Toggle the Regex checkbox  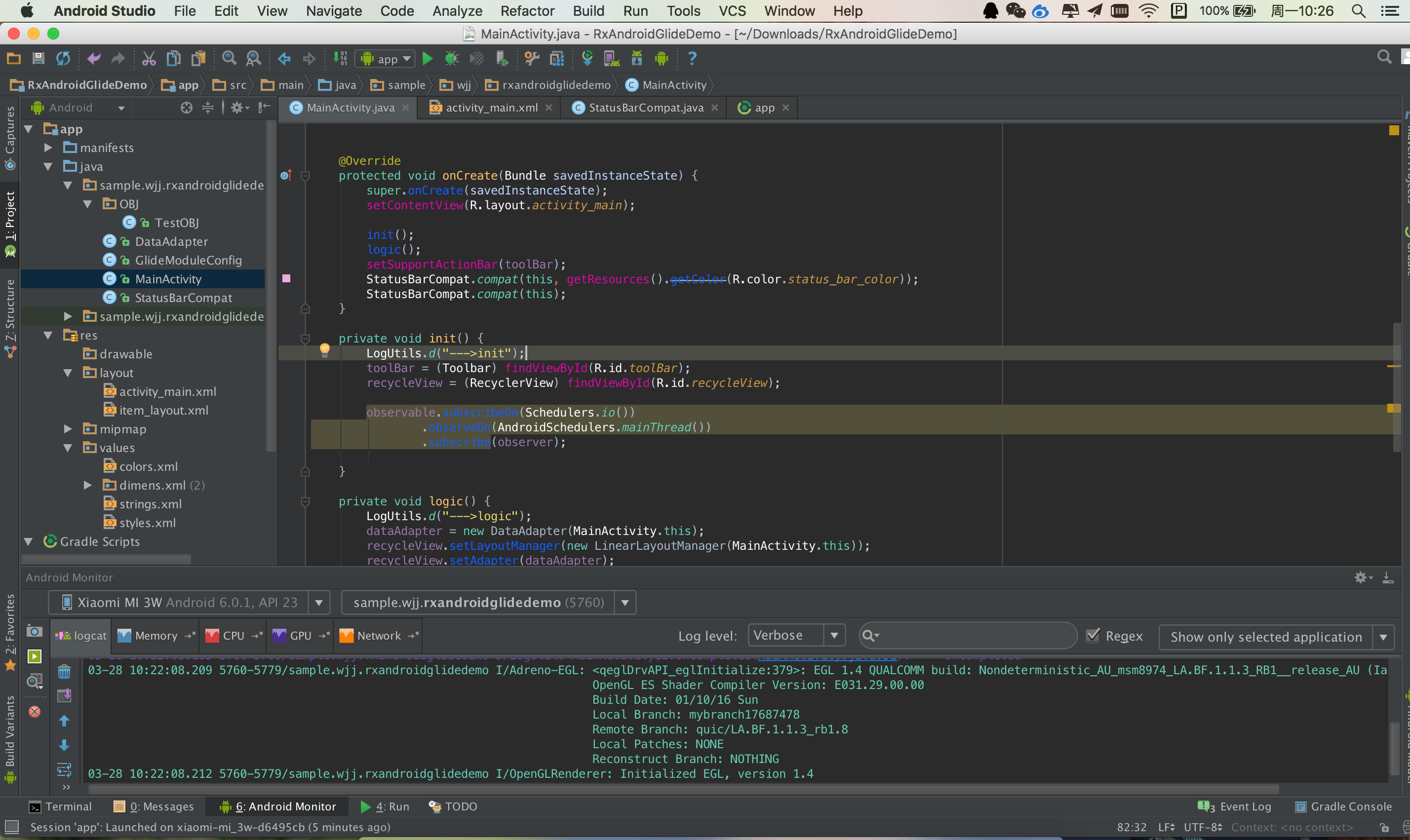click(1094, 635)
